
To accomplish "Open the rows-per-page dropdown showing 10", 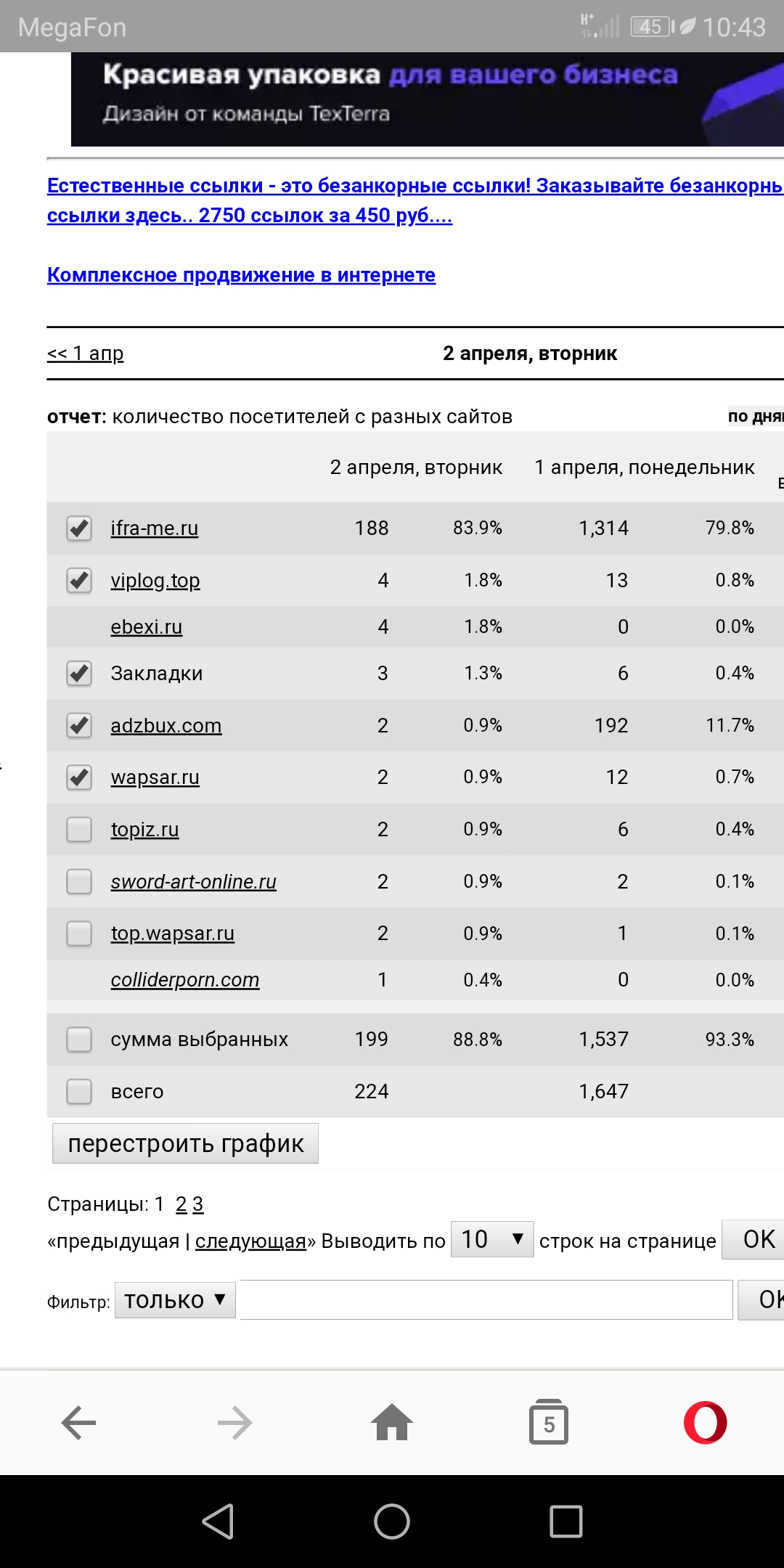I will pyautogui.click(x=491, y=1239).
